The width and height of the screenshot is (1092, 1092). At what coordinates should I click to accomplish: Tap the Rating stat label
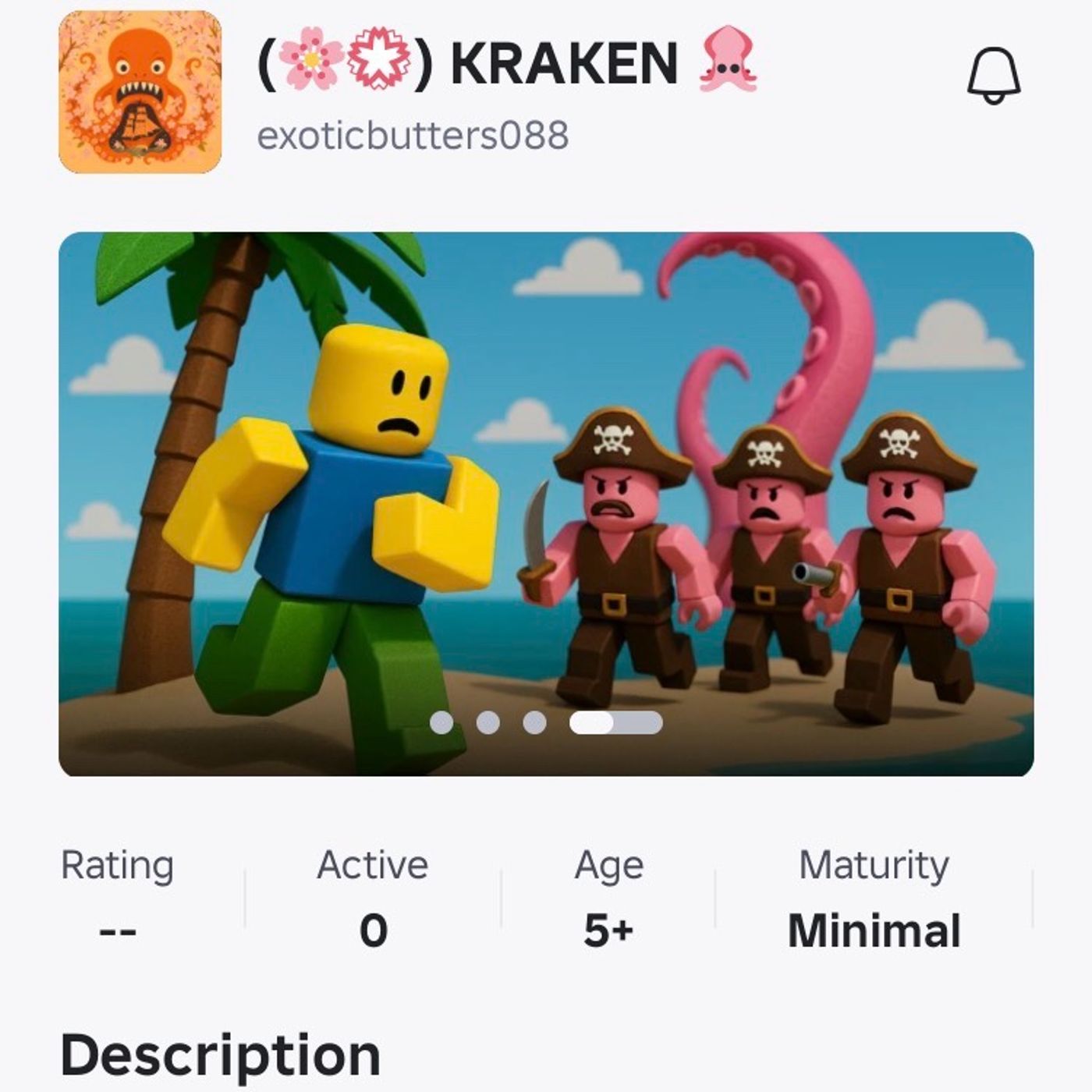tap(118, 866)
